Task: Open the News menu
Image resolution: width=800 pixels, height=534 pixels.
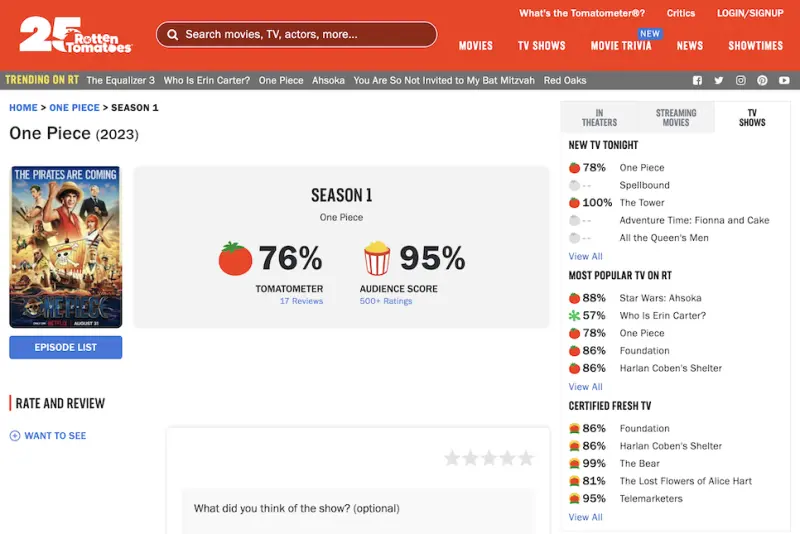Action: (x=690, y=46)
